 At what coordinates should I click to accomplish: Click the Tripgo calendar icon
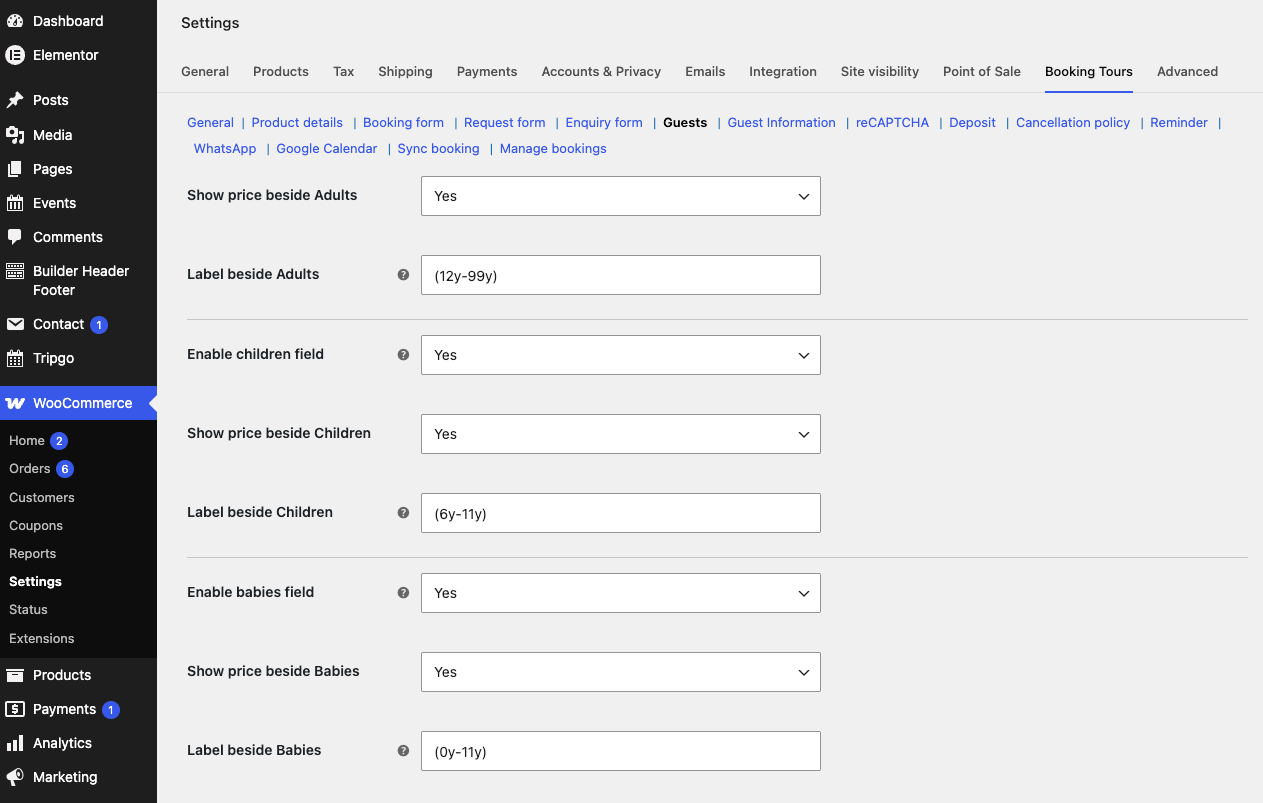(15, 358)
